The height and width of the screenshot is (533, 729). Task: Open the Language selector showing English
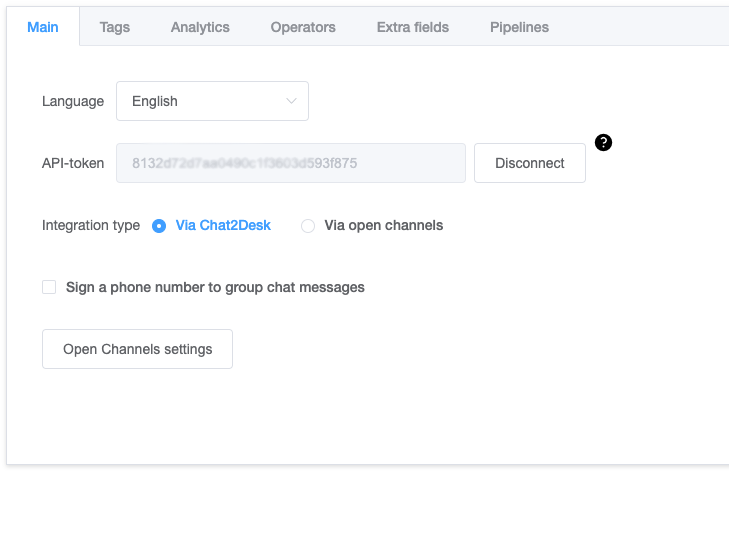[211, 101]
